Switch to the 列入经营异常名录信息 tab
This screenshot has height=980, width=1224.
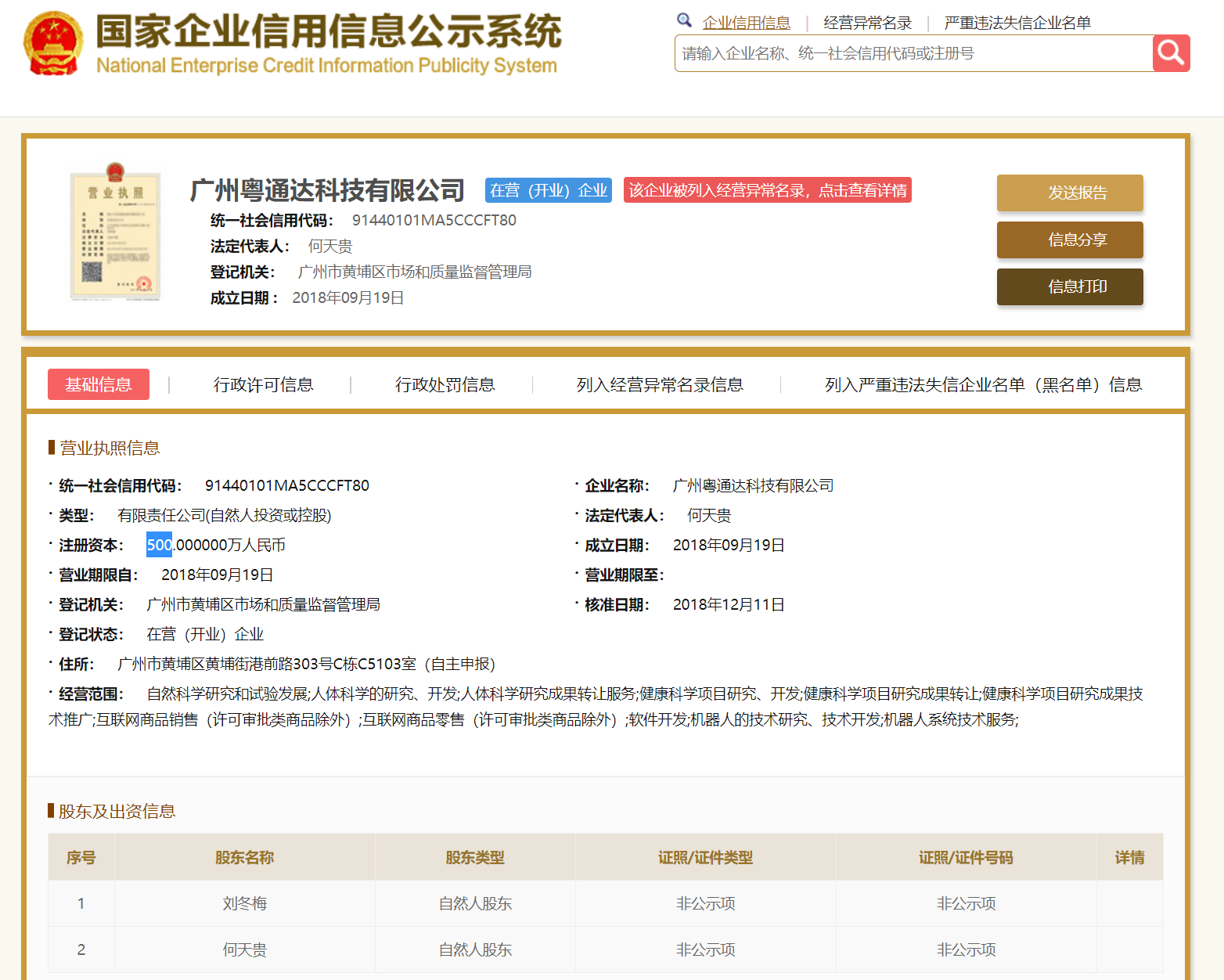tap(659, 384)
